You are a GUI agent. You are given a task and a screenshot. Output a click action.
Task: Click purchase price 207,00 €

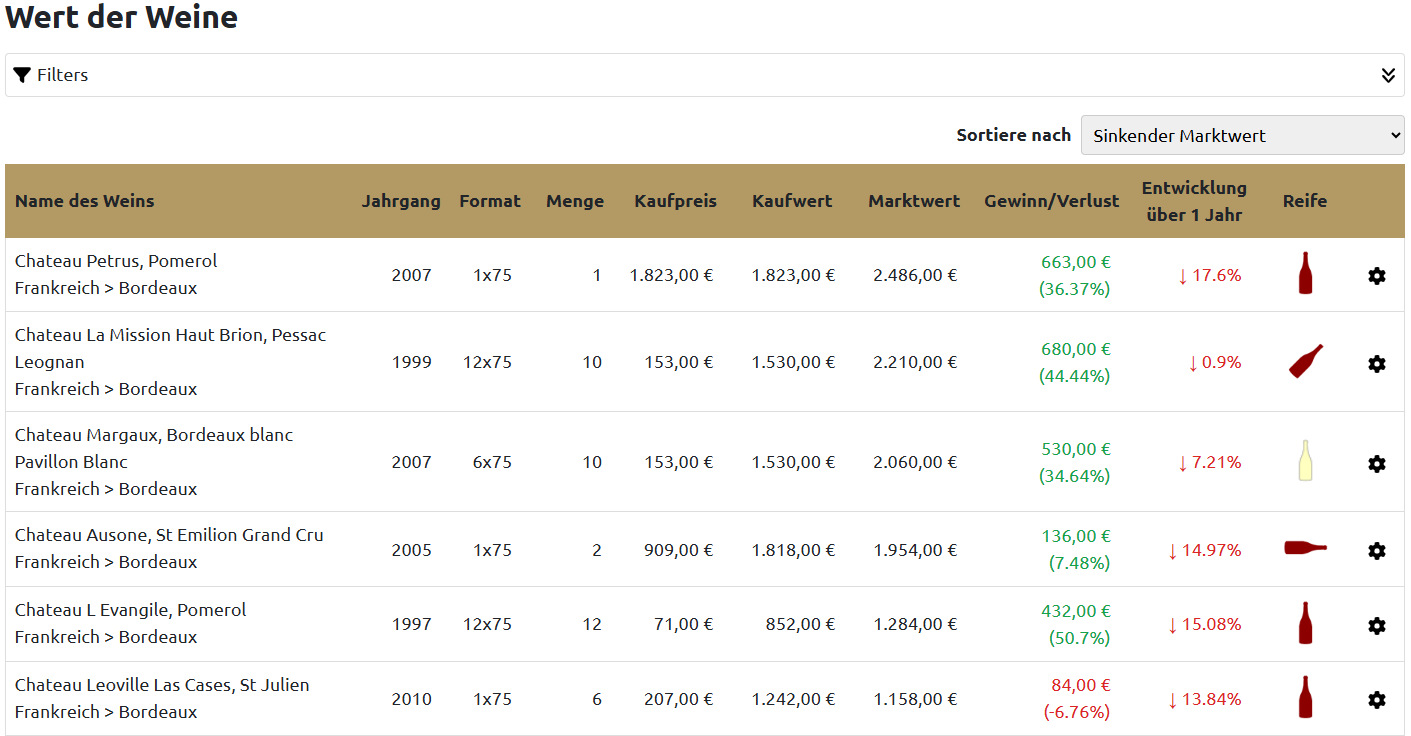click(x=679, y=699)
